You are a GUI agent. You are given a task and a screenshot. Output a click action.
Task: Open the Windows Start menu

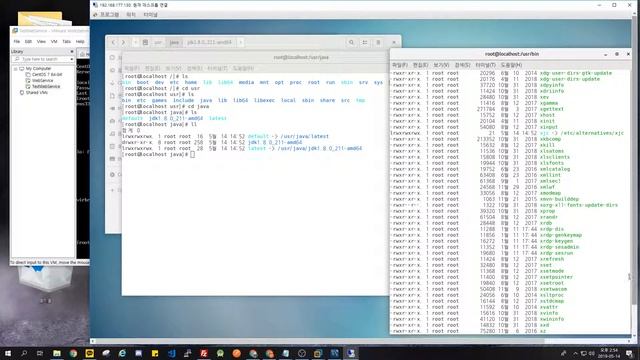coord(8,353)
